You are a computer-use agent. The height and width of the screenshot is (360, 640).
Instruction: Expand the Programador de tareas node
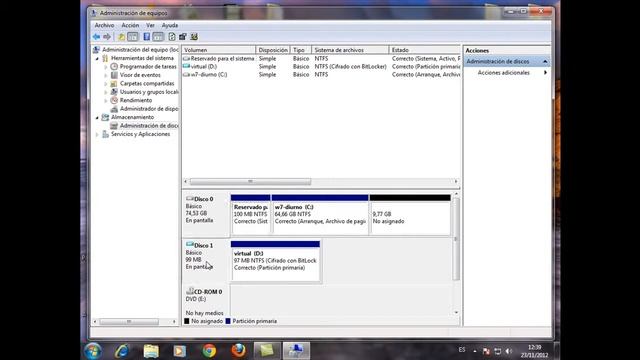[106, 67]
